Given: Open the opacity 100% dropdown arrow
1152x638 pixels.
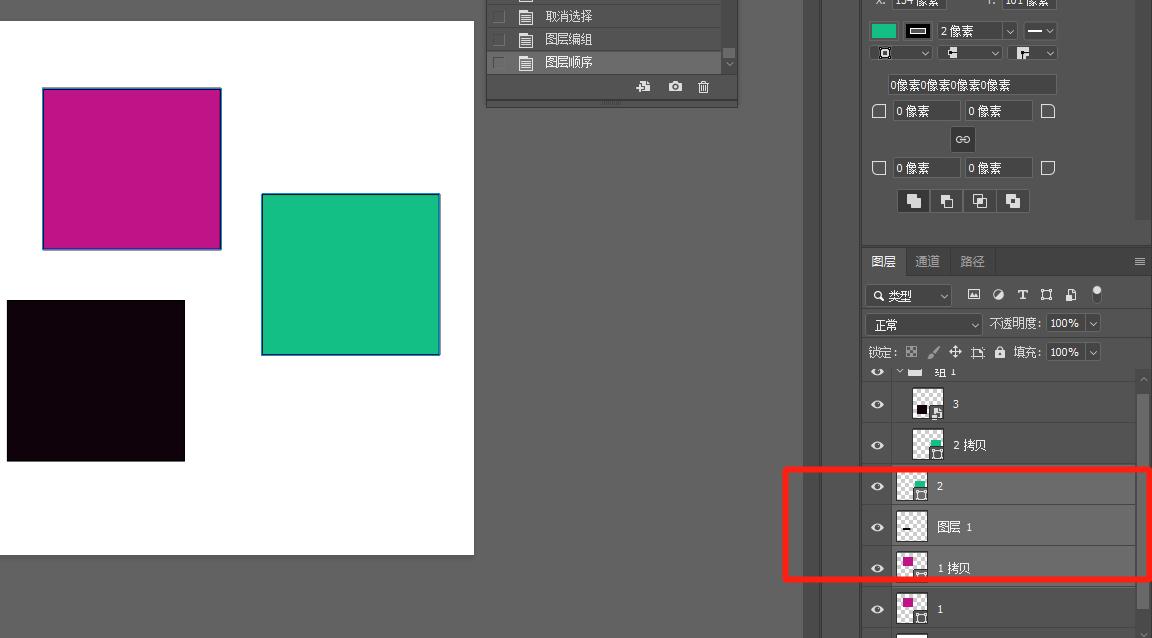Looking at the screenshot, I should [1093, 323].
